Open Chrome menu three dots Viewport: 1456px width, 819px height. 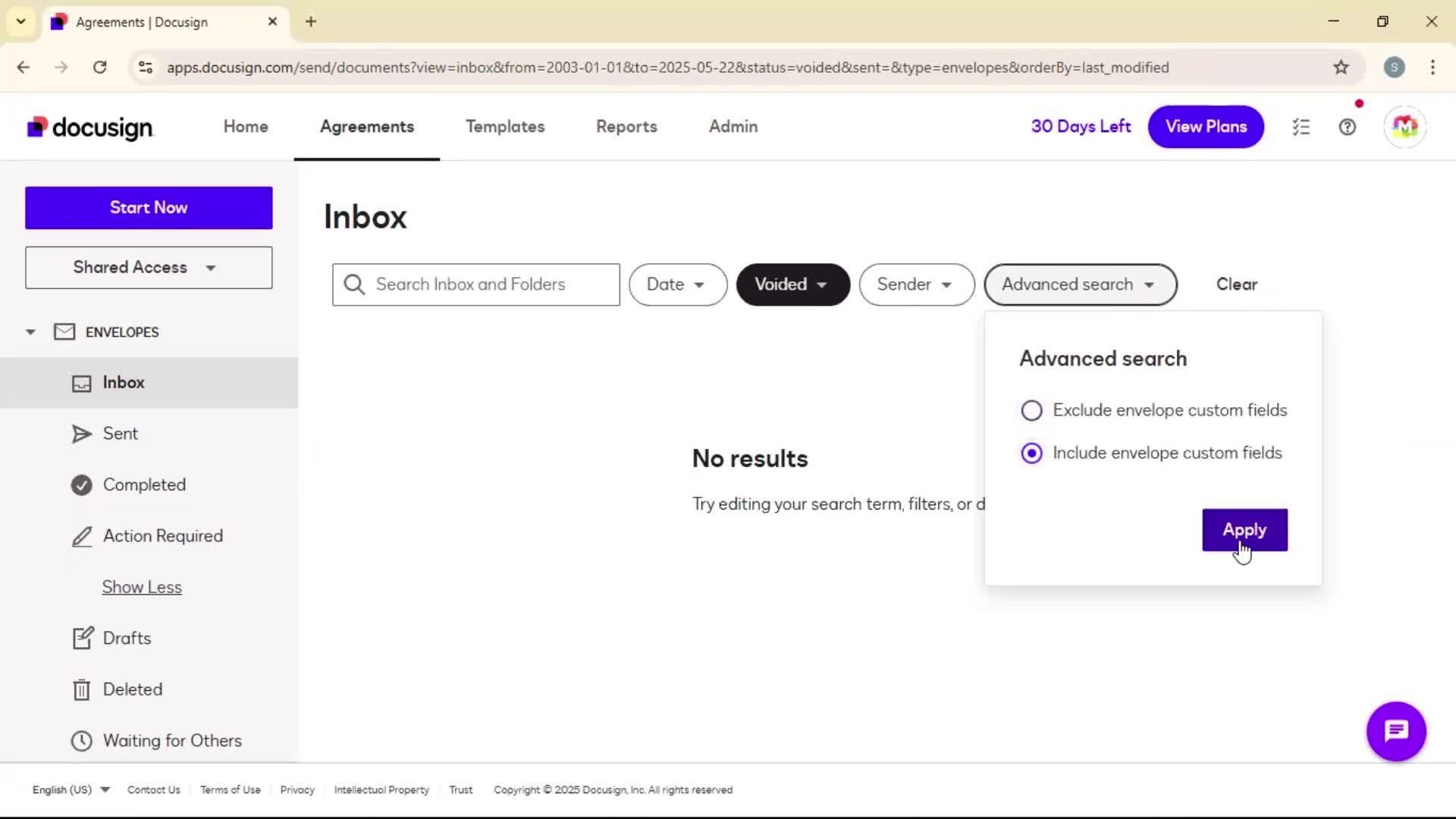[x=1432, y=67]
